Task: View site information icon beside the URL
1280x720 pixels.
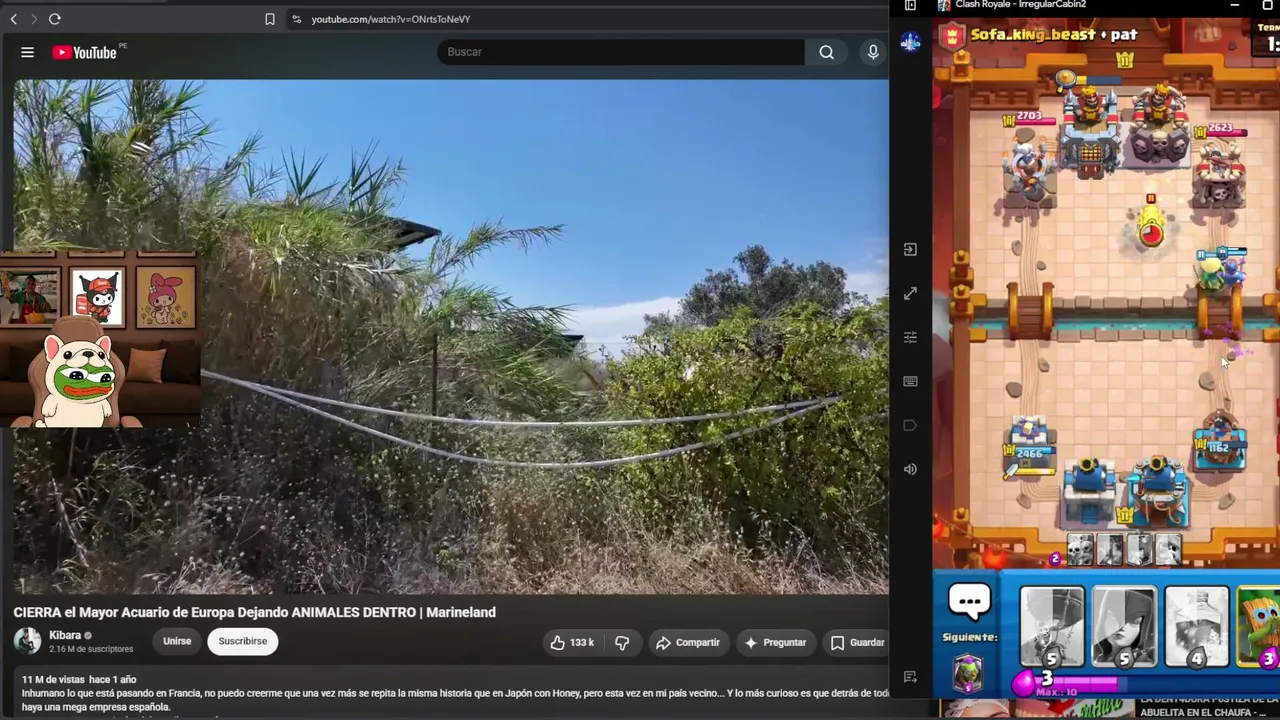Action: click(296, 19)
